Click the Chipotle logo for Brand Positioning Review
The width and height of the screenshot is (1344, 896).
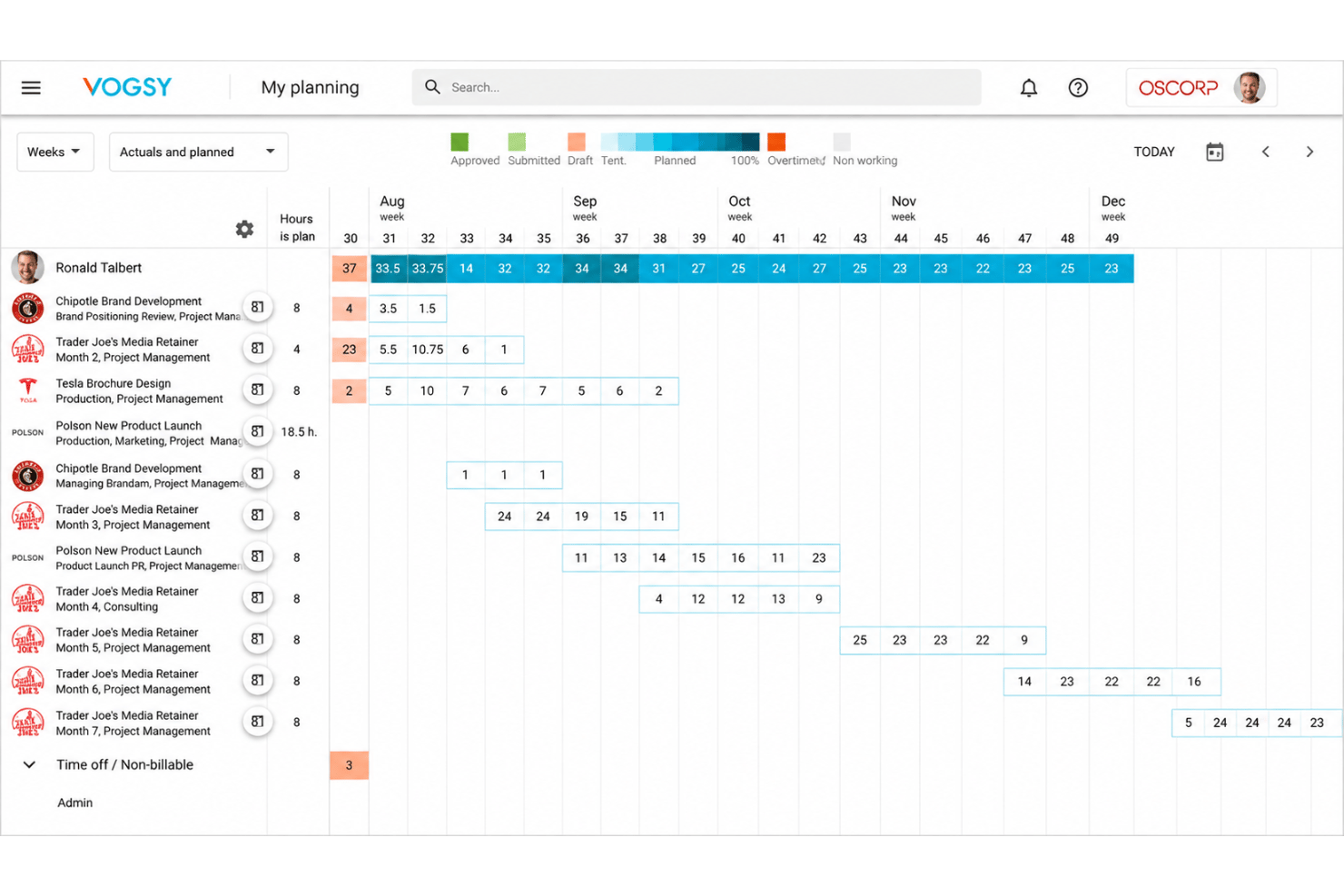point(27,309)
